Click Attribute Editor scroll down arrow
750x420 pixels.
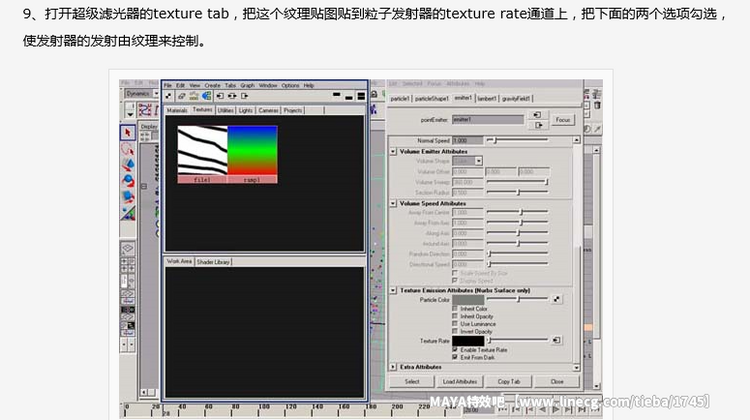[576, 367]
